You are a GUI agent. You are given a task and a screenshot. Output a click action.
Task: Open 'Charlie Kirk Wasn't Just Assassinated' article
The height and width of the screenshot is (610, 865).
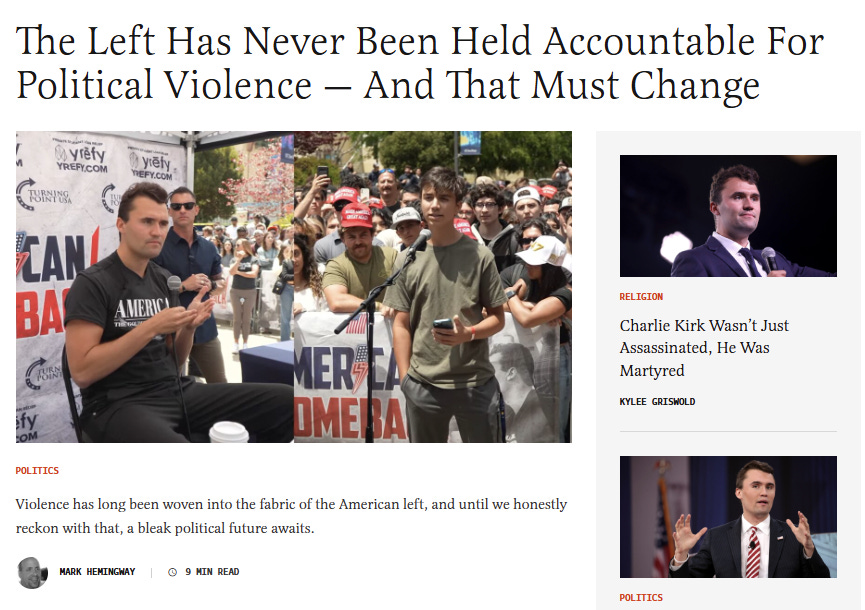(x=704, y=347)
